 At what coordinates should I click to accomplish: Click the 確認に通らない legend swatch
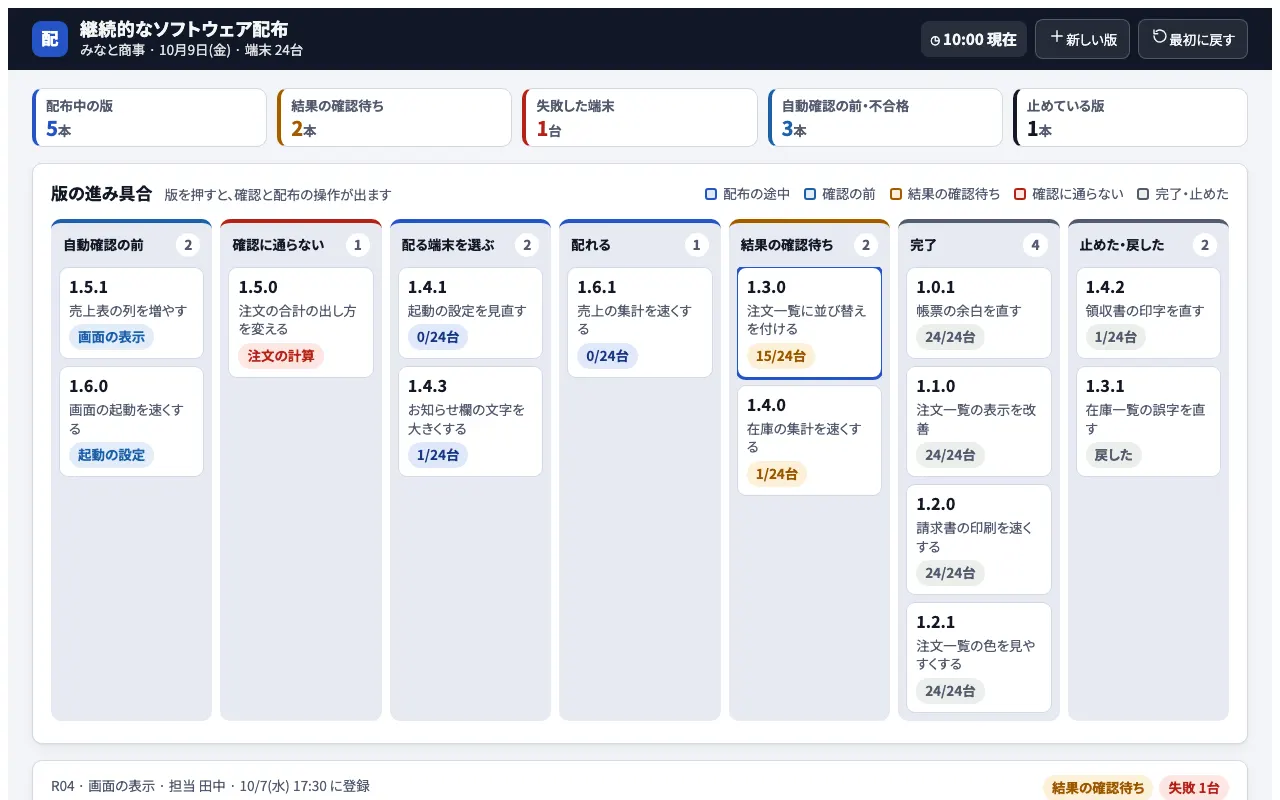tap(1020, 194)
